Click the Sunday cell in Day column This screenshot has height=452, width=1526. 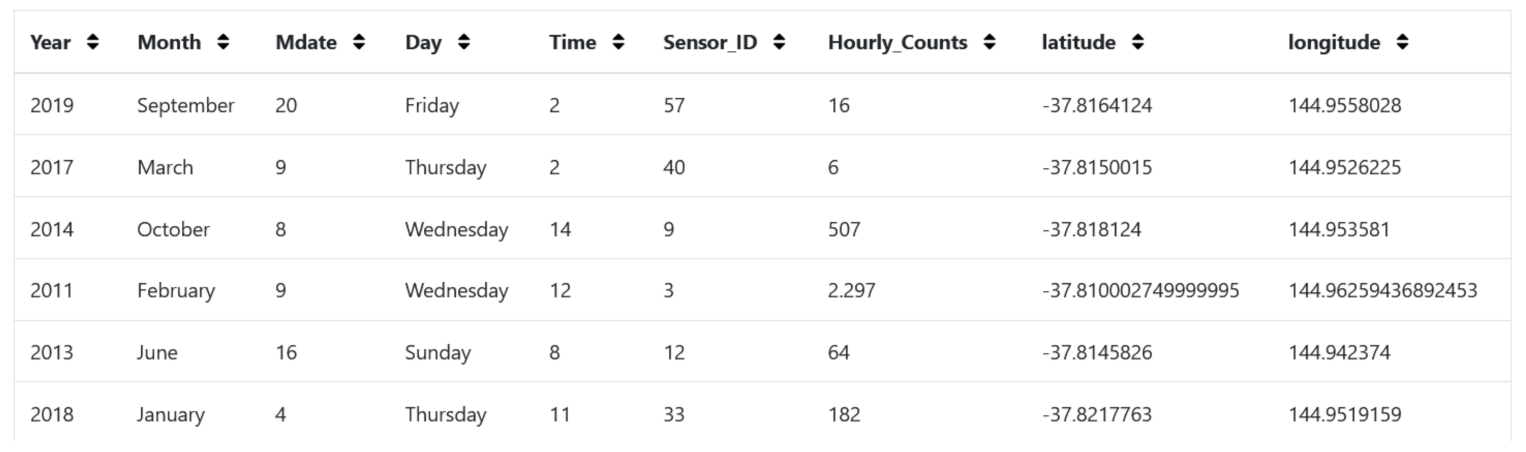click(436, 353)
